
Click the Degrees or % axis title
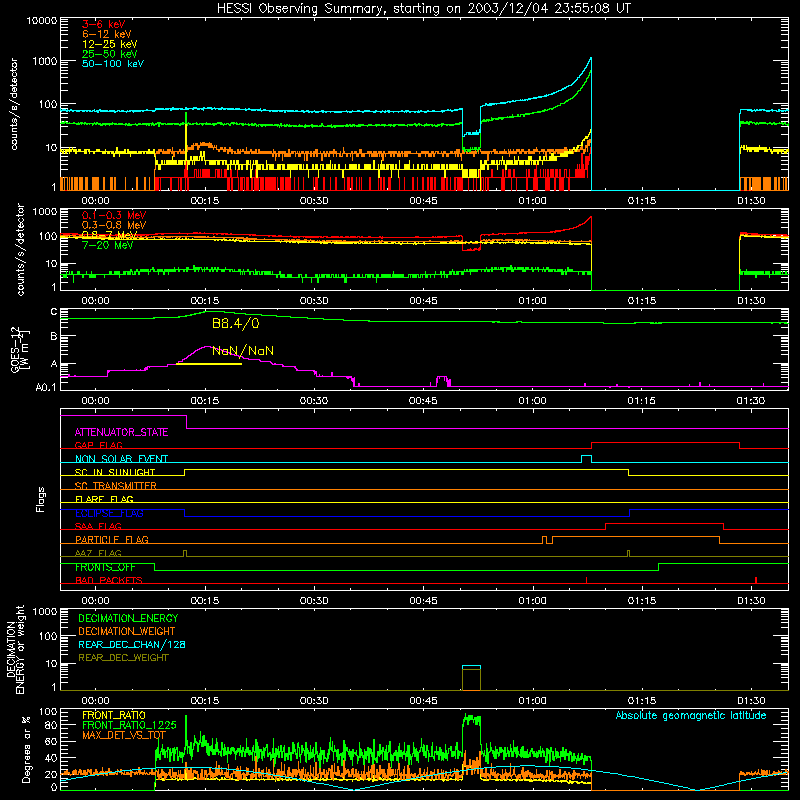pos(26,749)
